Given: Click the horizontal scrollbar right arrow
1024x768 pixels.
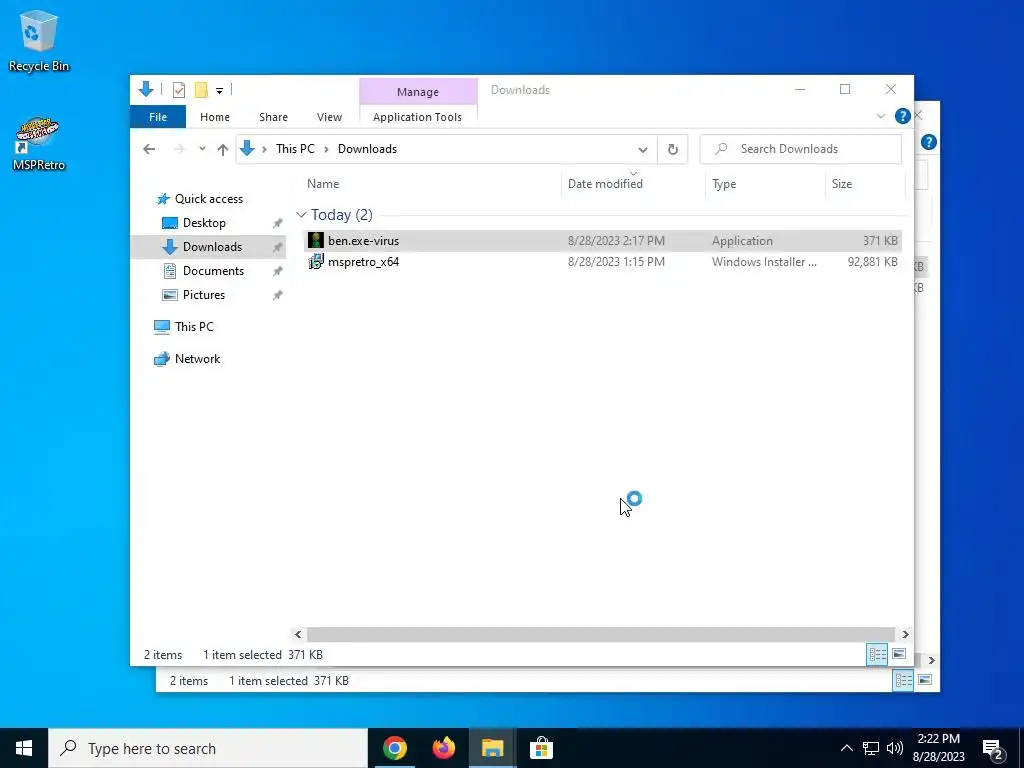Looking at the screenshot, I should [x=905, y=634].
